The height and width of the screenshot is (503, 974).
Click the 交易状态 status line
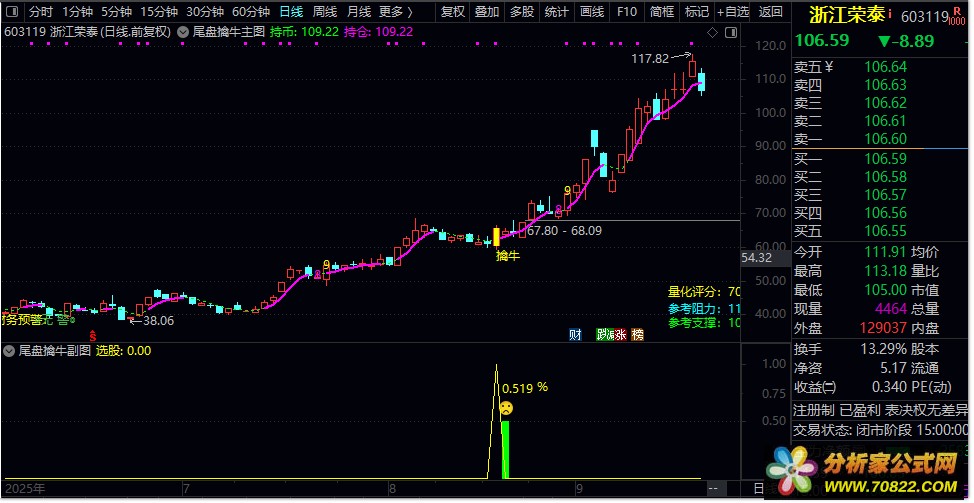click(880, 430)
